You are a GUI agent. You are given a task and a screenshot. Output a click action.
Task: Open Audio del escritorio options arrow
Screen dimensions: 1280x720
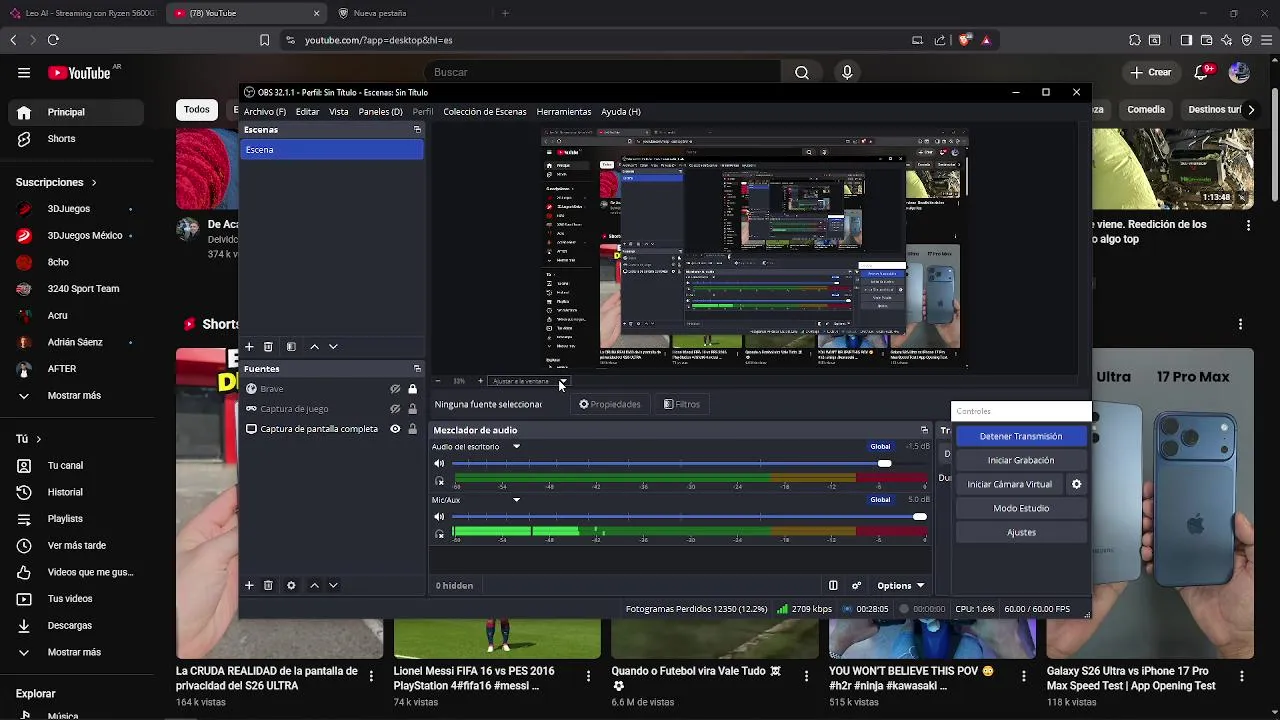pos(516,447)
